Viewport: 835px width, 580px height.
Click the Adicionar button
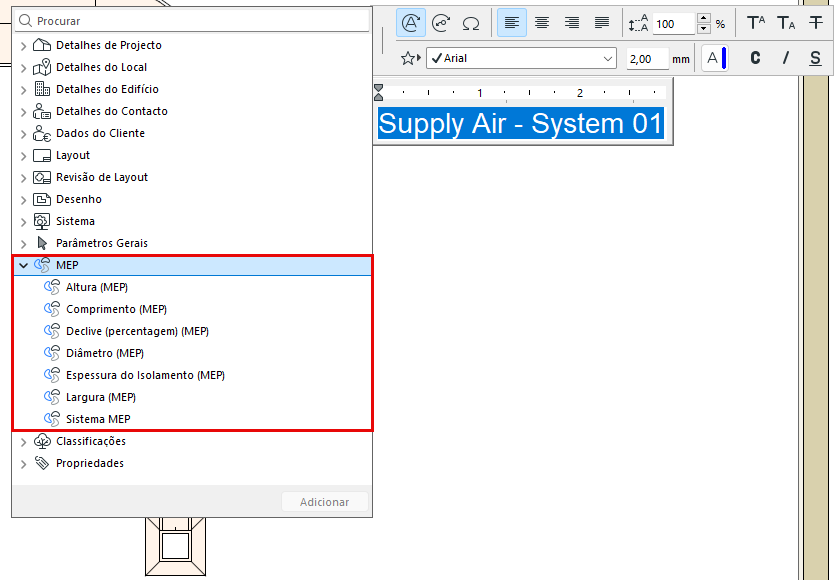point(325,502)
